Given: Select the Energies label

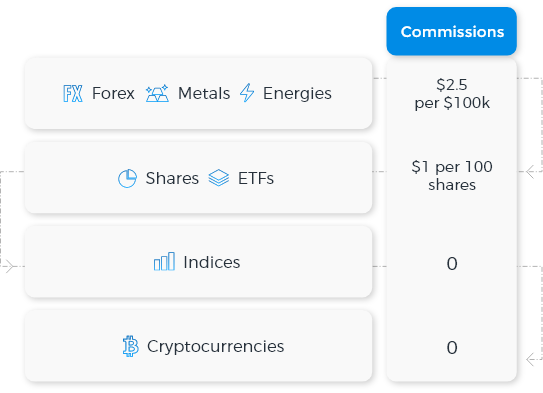Looking at the screenshot, I should coord(297,93).
